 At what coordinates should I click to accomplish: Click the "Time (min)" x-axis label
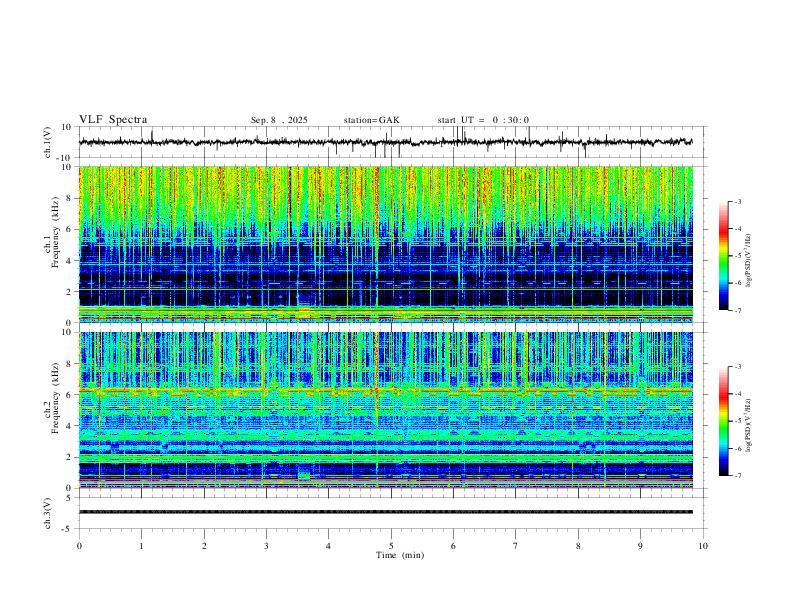tap(400, 555)
